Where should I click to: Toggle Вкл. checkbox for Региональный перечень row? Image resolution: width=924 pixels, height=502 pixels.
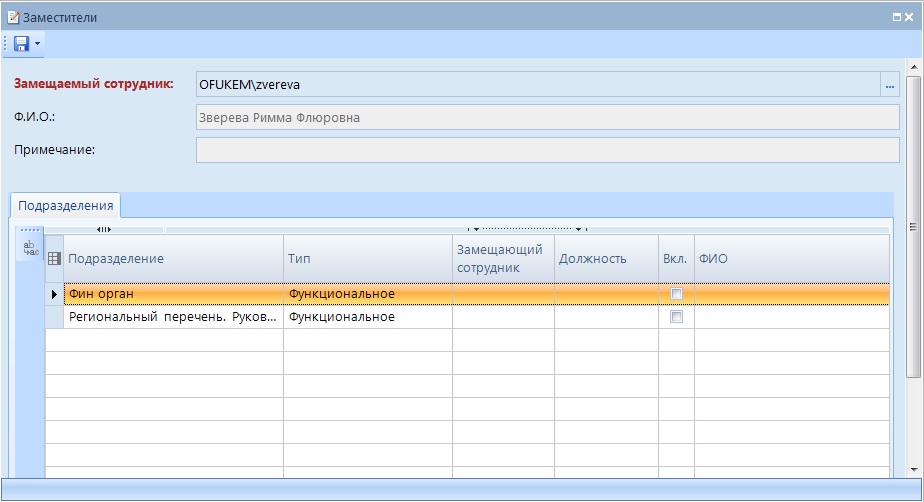pos(676,317)
